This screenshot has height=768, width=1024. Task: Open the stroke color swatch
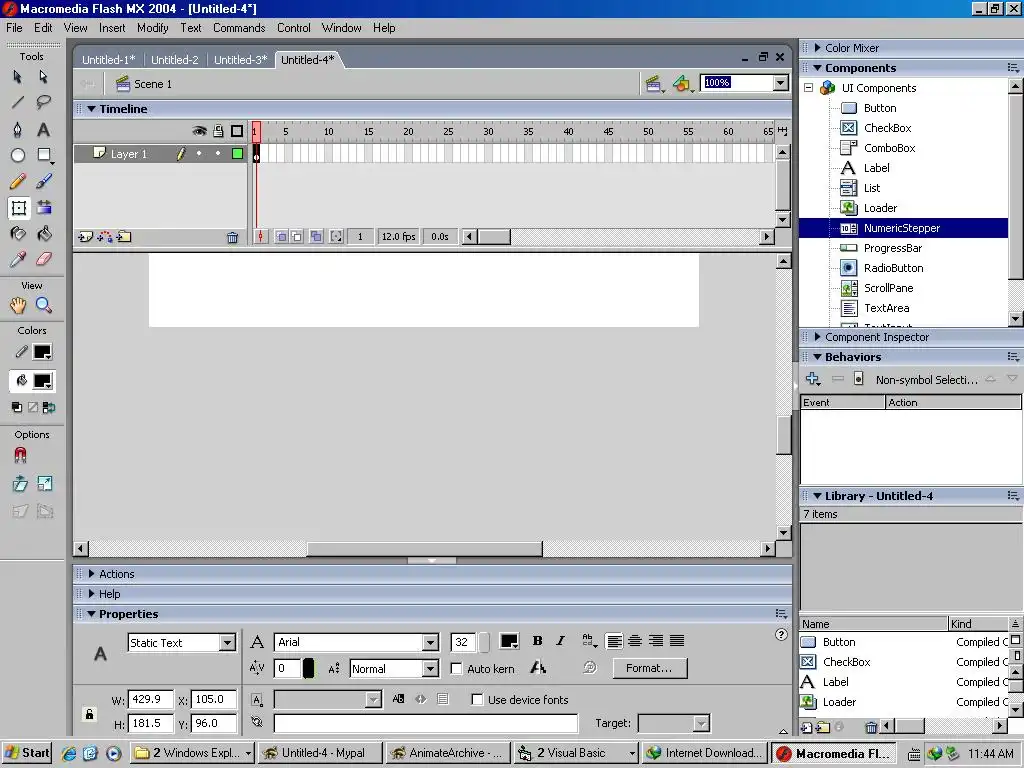(42, 352)
